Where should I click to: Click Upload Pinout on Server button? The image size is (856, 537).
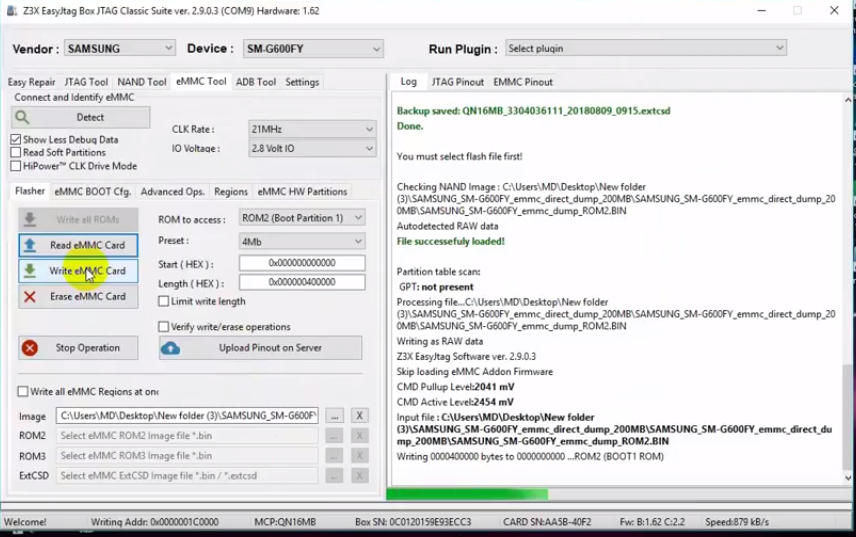[260, 348]
